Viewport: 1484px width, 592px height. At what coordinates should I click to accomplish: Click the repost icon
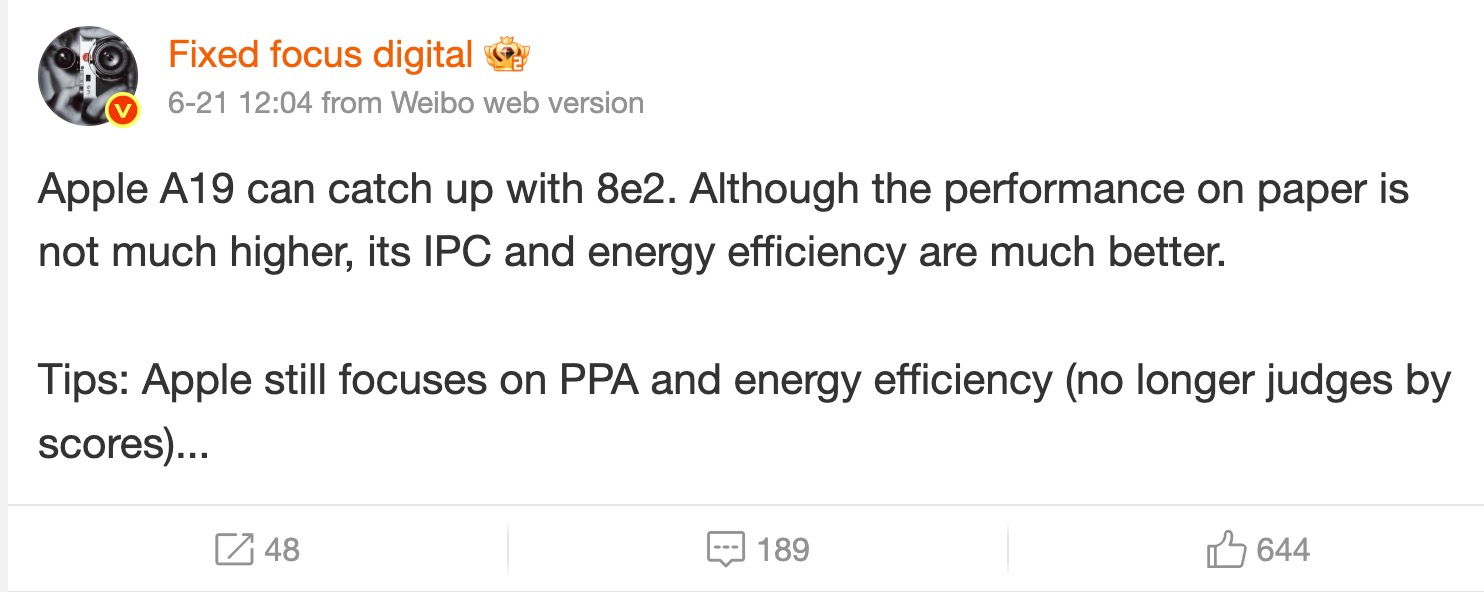pyautogui.click(x=234, y=549)
